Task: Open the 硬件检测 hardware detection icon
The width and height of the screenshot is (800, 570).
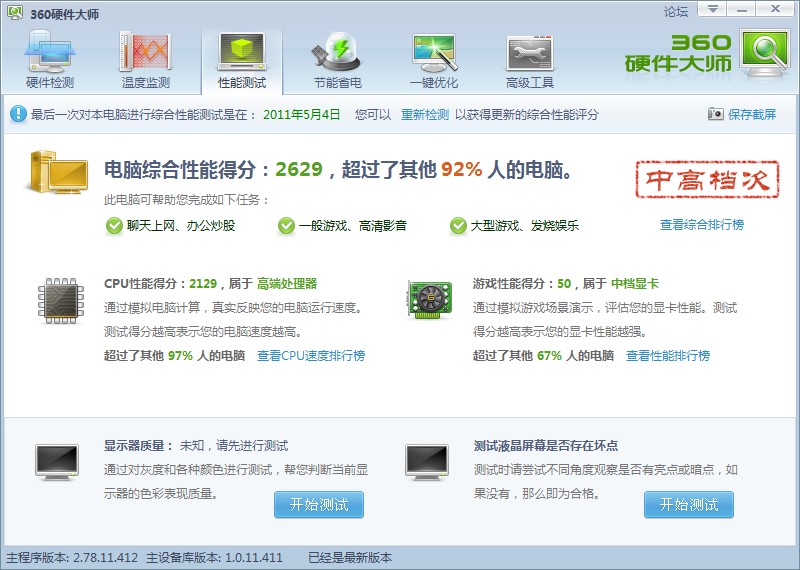Action: 49,52
